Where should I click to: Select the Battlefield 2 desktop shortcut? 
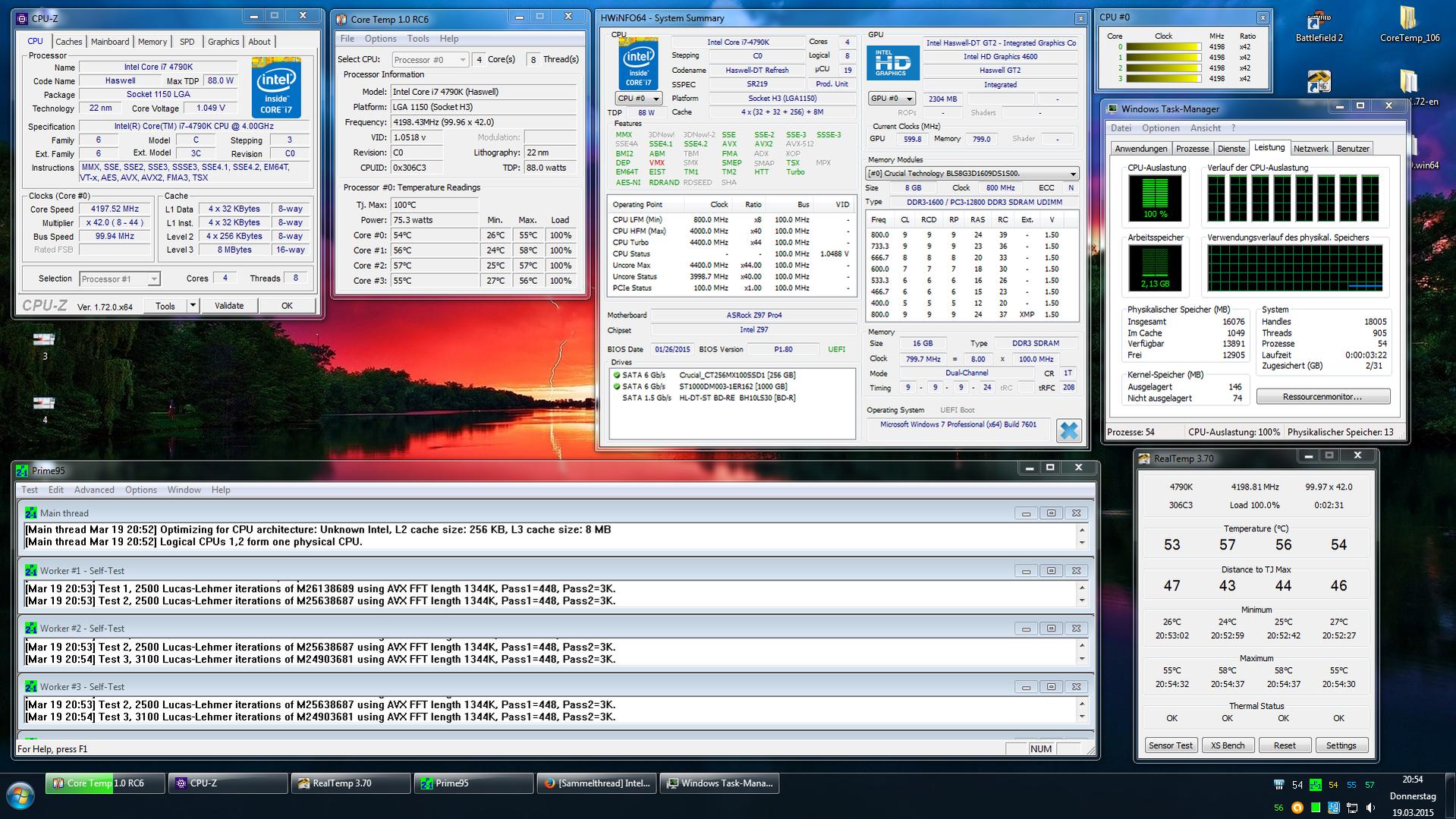pyautogui.click(x=1319, y=27)
